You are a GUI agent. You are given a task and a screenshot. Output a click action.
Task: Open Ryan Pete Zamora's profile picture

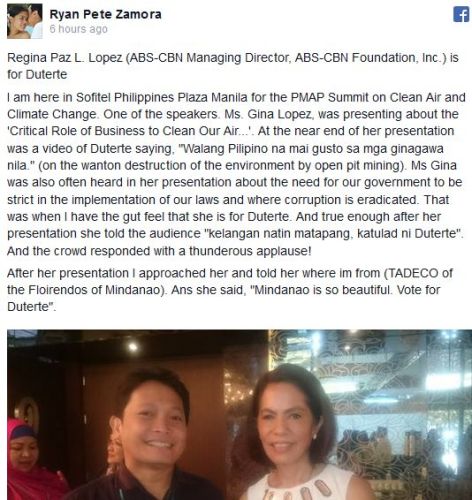(25, 21)
